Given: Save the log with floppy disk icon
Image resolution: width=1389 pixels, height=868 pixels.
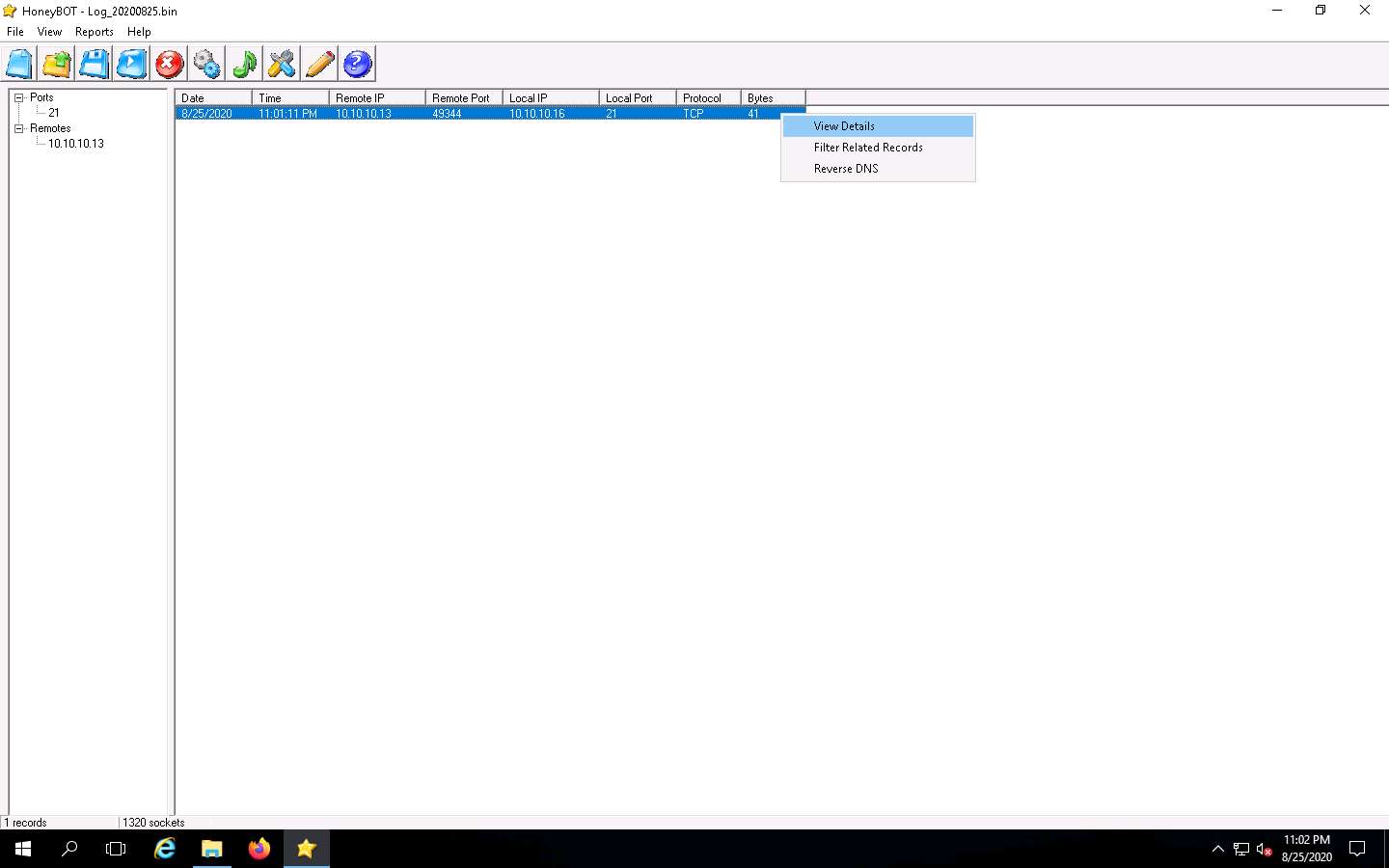Looking at the screenshot, I should point(95,65).
